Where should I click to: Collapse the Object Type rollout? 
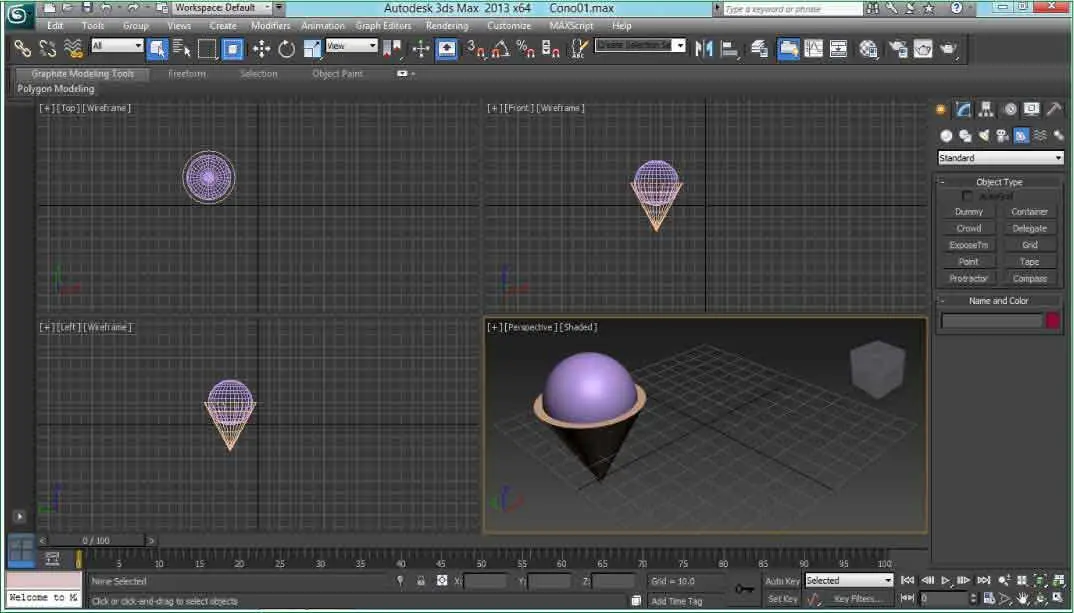(x=942, y=182)
